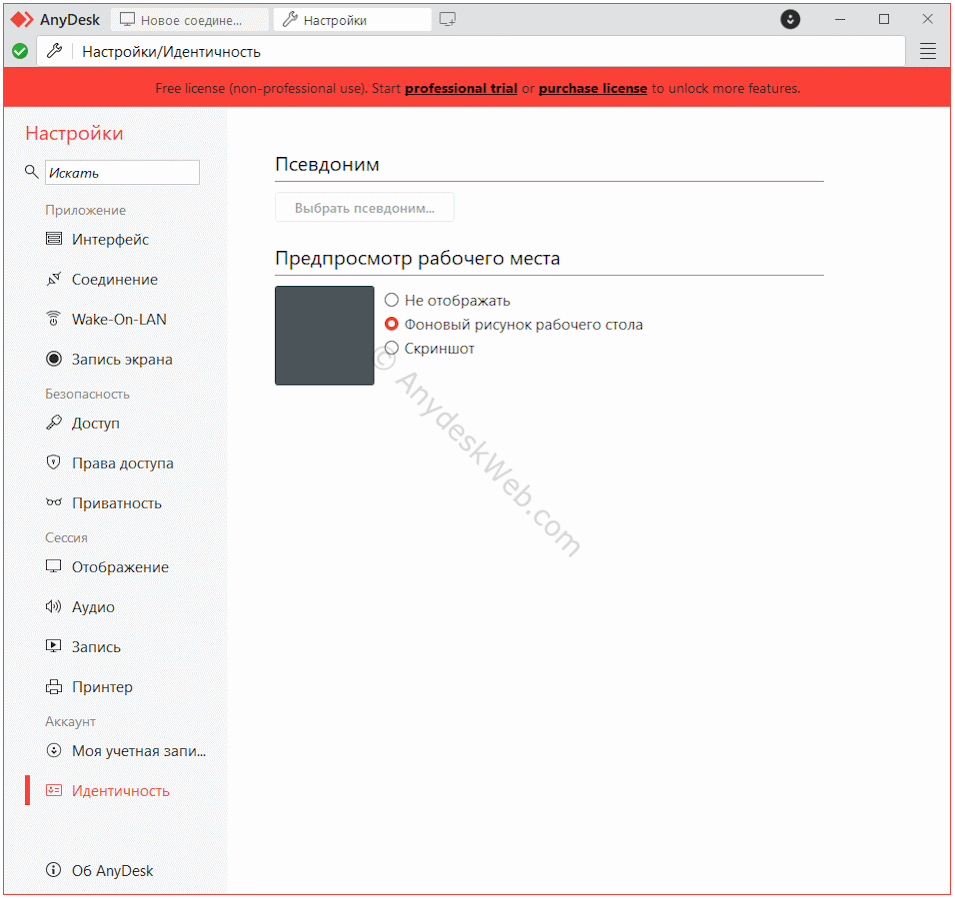This screenshot has width=955, height=899.
Task: Go to Приватность settings
Action: click(116, 503)
